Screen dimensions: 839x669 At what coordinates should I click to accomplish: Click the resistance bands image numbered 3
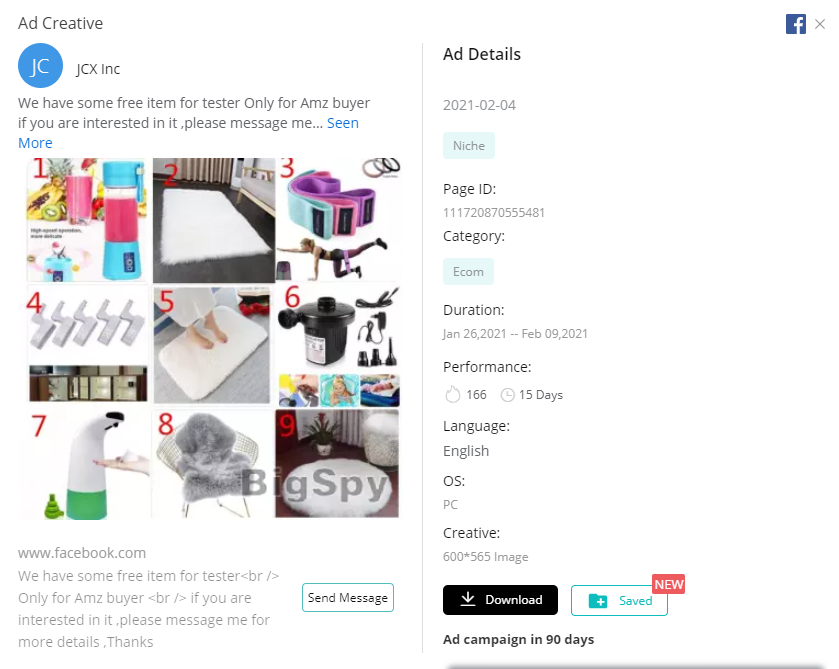[x=338, y=220]
